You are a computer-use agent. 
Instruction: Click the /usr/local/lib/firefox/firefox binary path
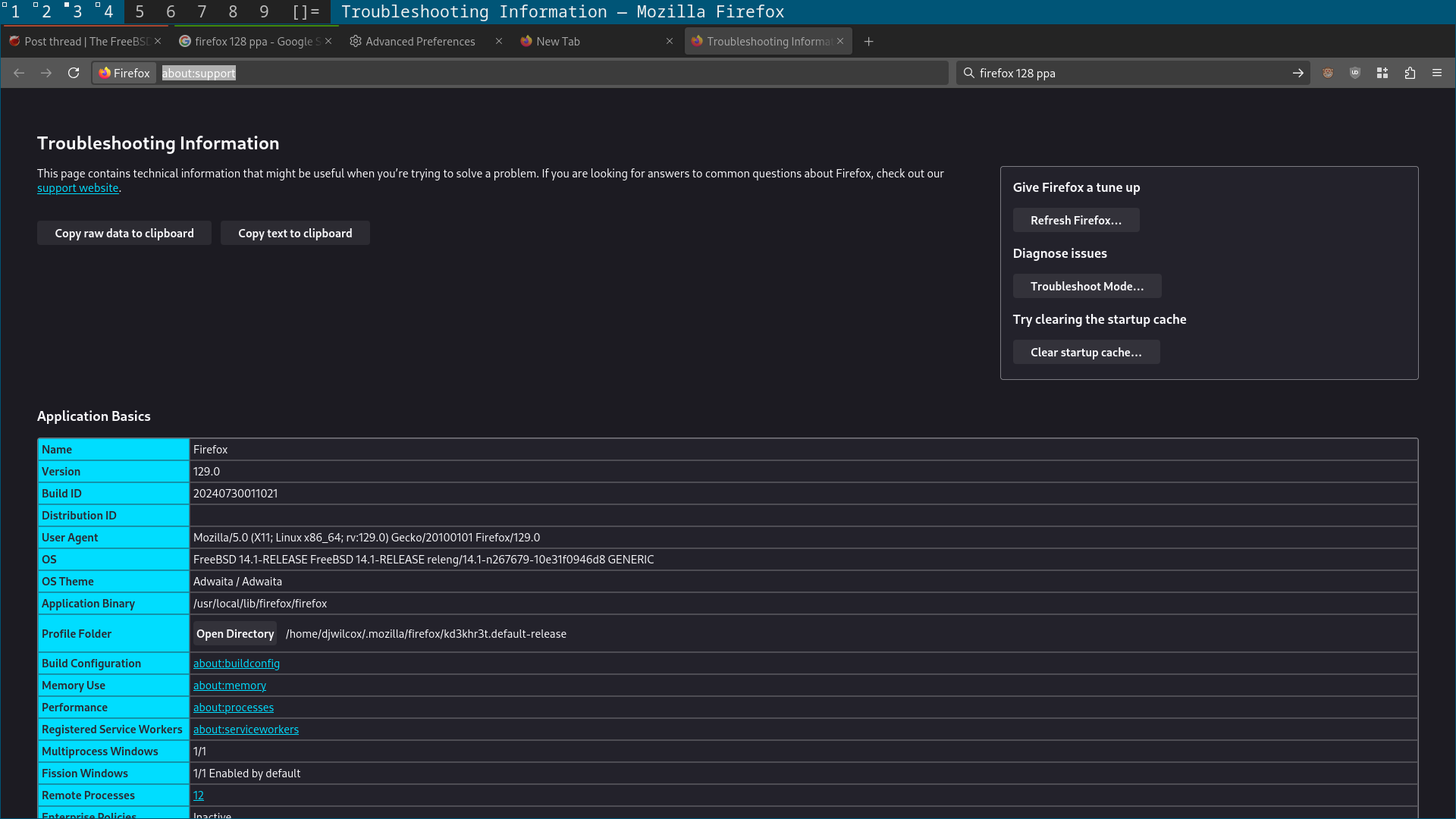[x=260, y=604]
